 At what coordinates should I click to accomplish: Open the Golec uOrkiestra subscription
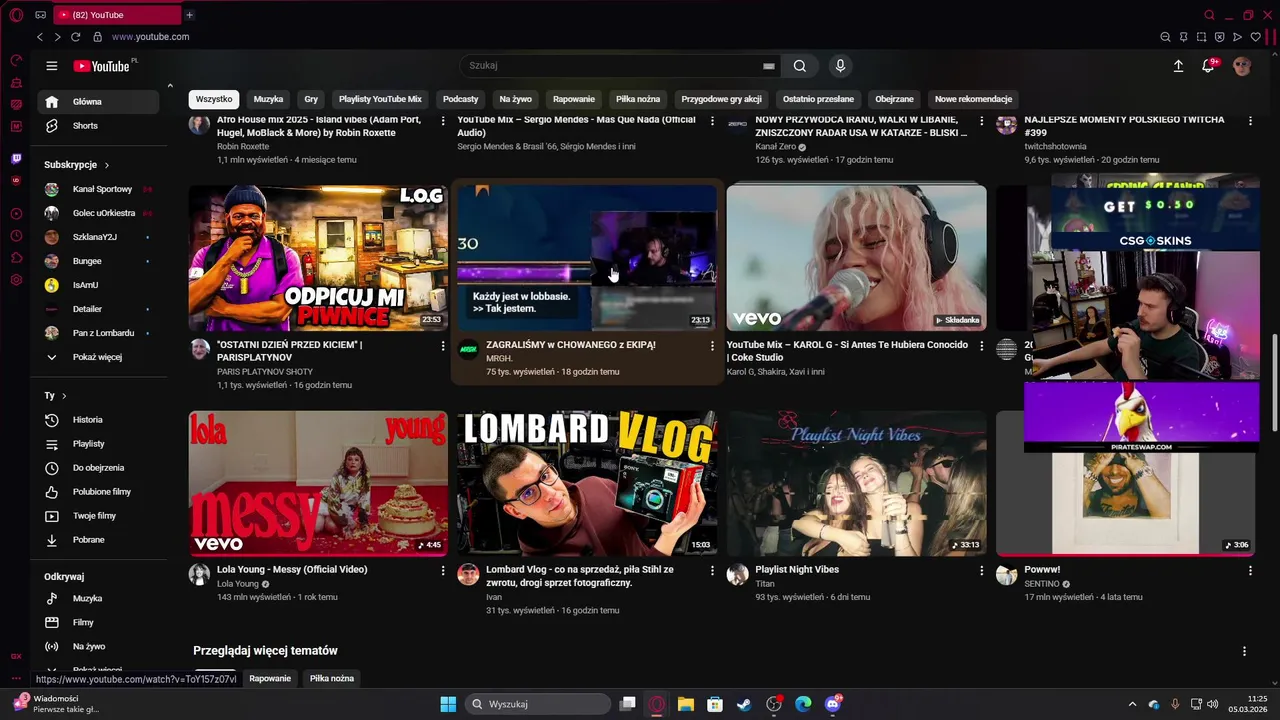(98, 213)
